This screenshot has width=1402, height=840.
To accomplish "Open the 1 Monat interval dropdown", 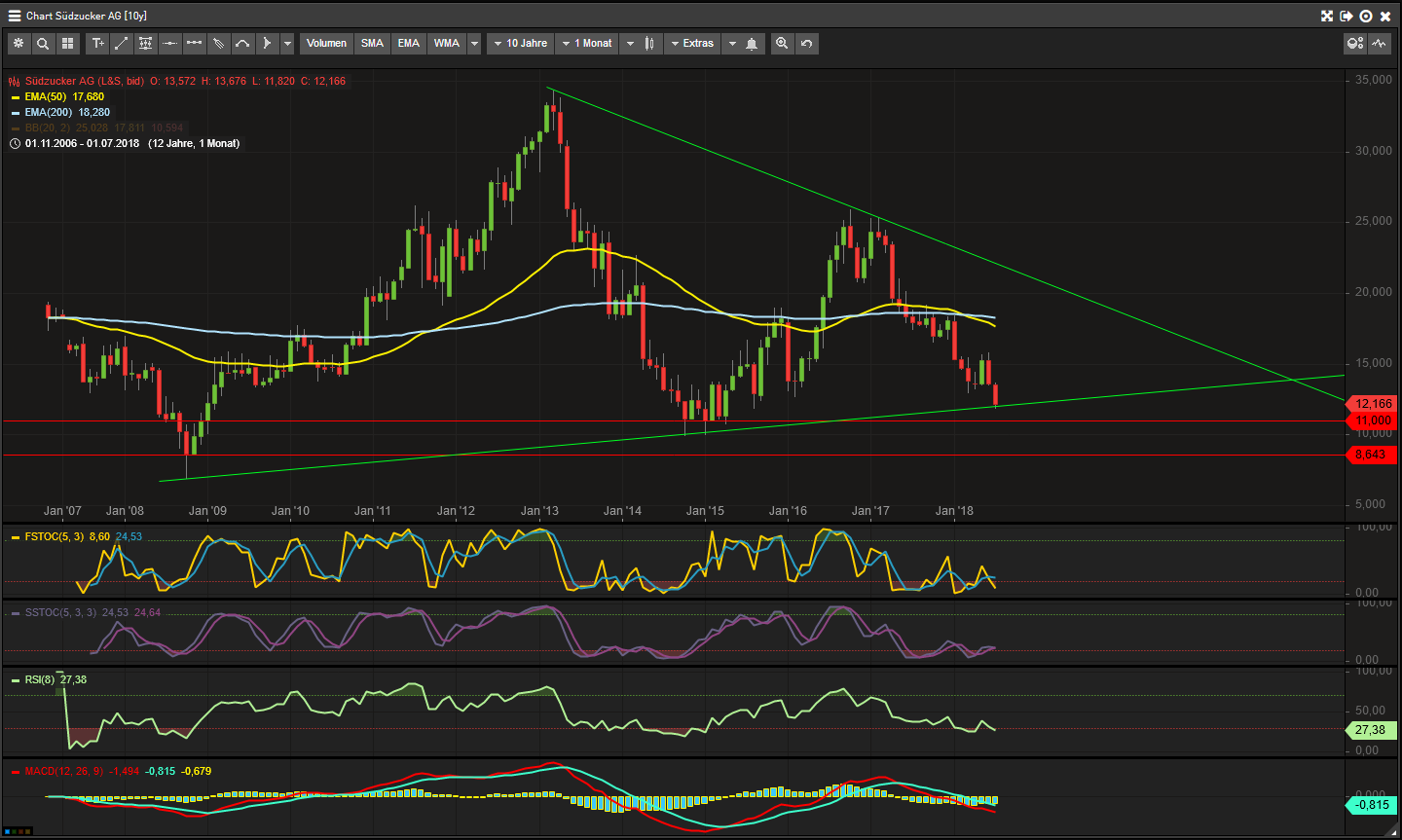I will click(587, 44).
